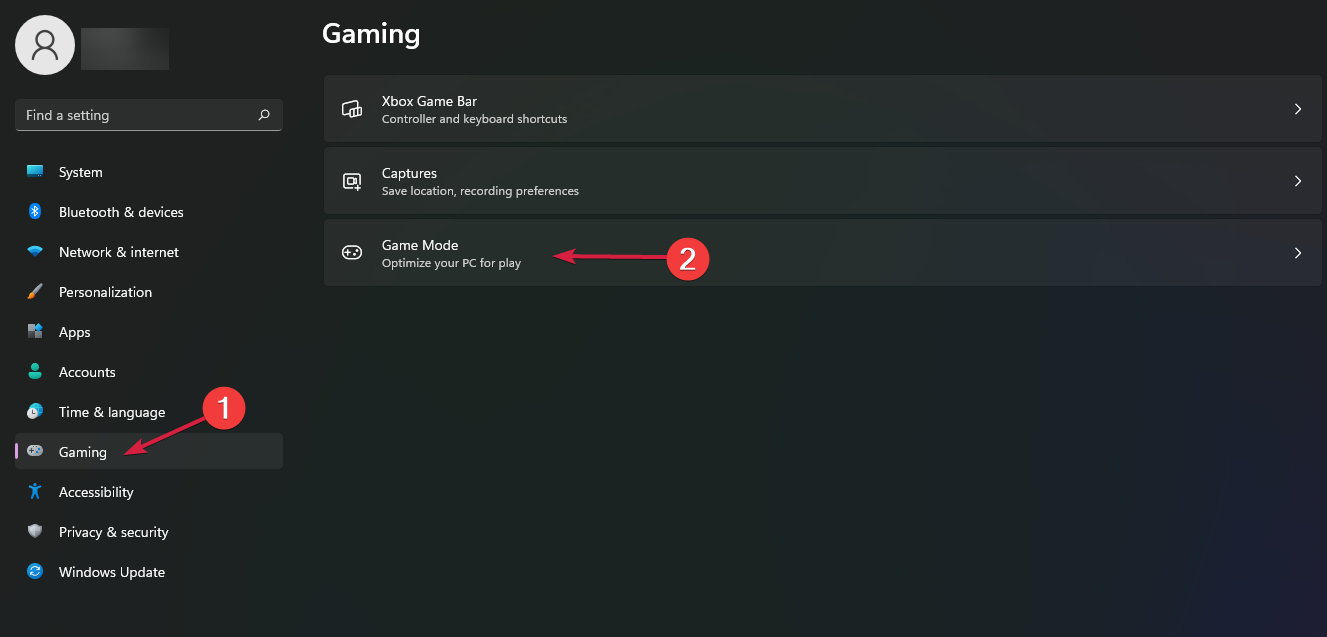Click the Apps grid icon
This screenshot has width=1327, height=637.
point(35,332)
